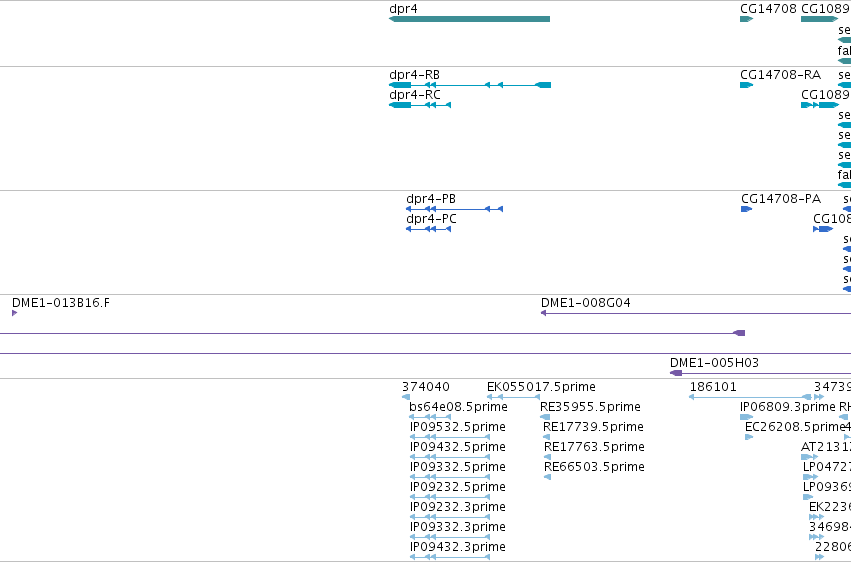Click the CG14708-RA label
The height and width of the screenshot is (562, 851).
click(780, 74)
